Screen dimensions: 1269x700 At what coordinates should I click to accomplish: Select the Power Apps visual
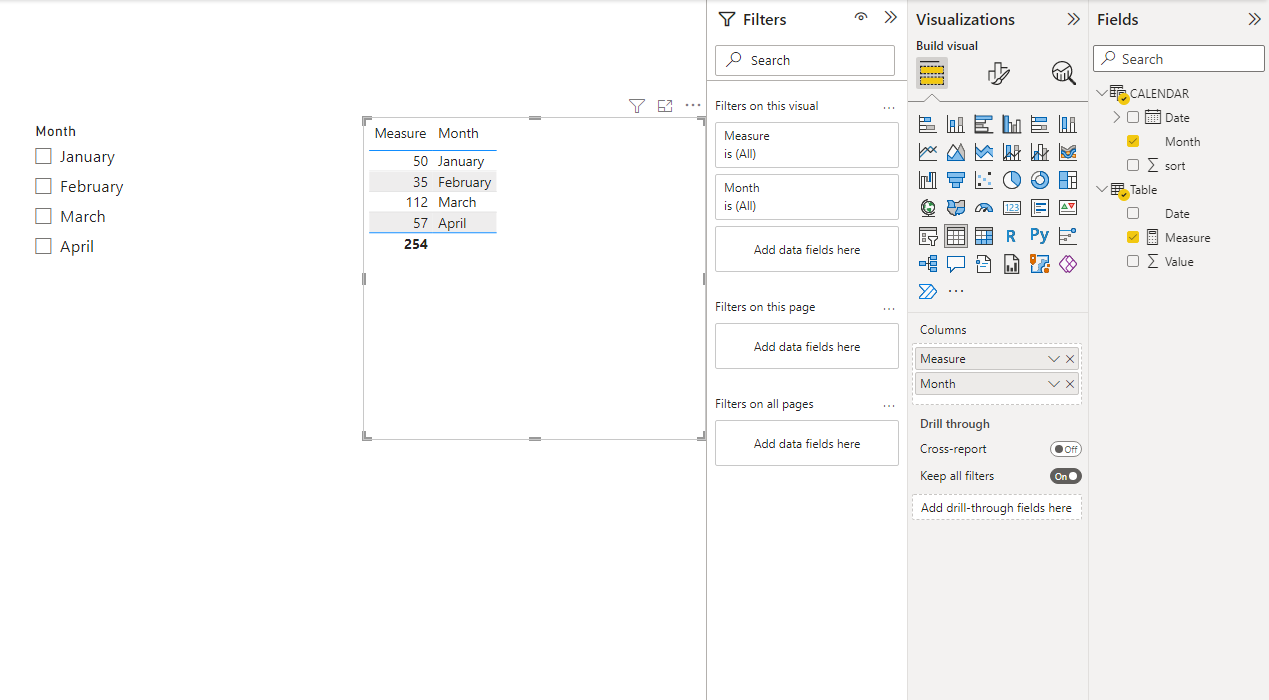1068,264
